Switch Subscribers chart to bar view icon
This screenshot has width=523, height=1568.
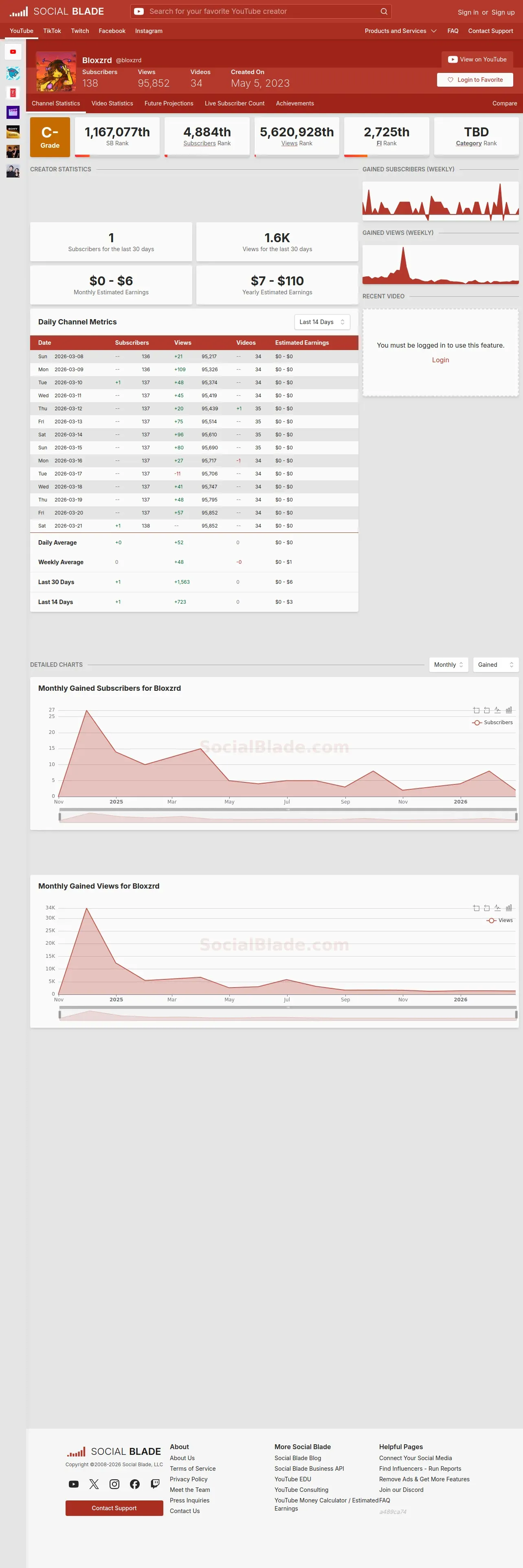508,710
